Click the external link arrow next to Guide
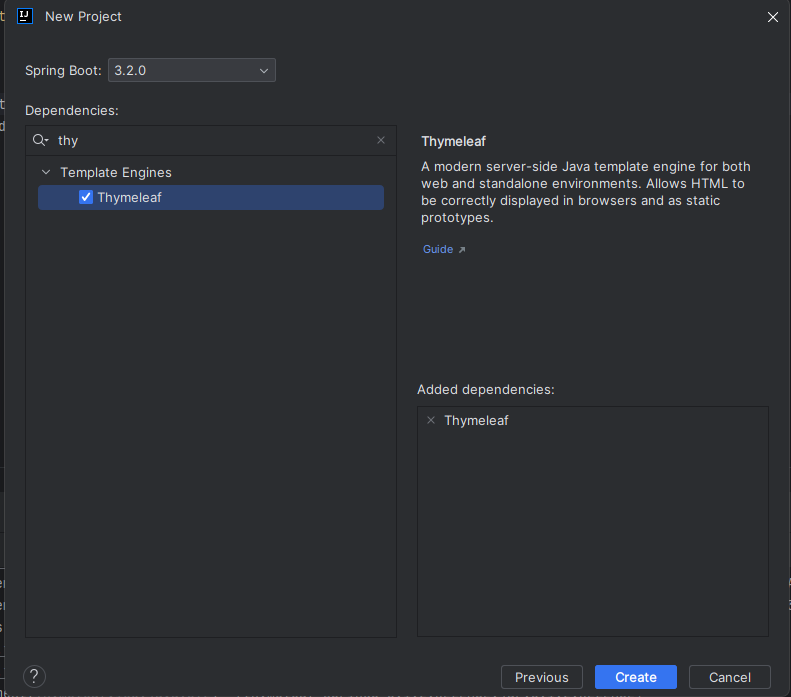This screenshot has width=791, height=697. 462,250
